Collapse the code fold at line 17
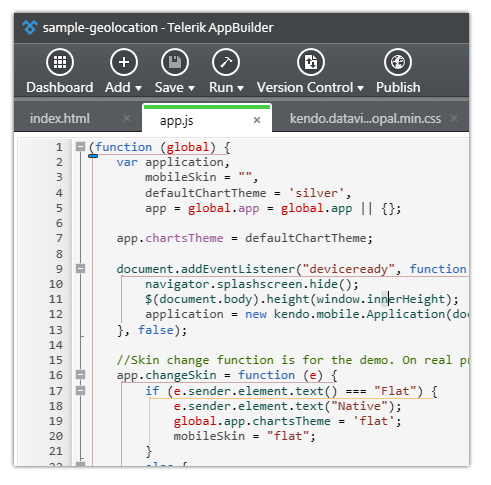The image size is (491, 485). click(x=80, y=390)
